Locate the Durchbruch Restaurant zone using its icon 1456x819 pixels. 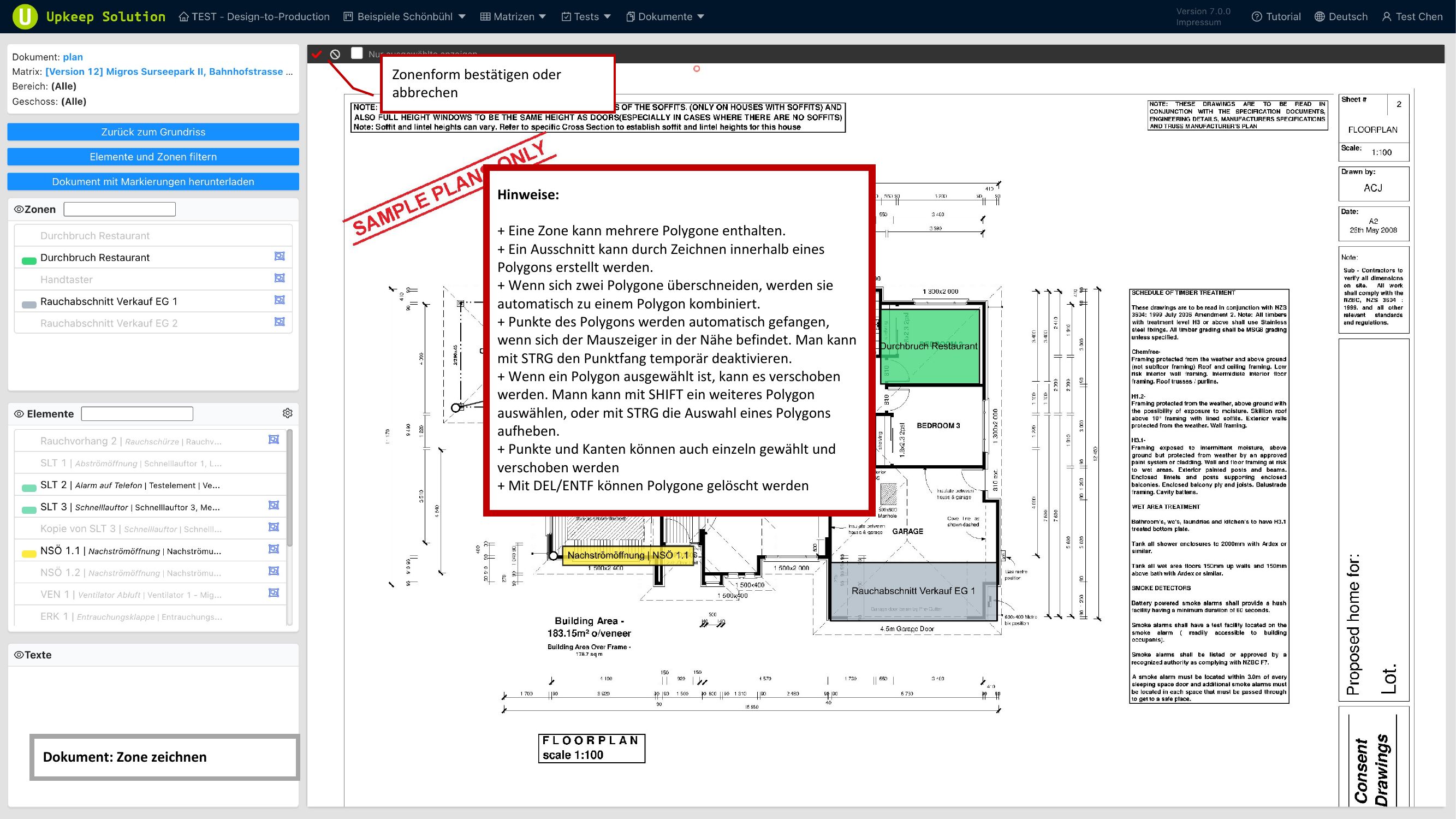click(279, 257)
